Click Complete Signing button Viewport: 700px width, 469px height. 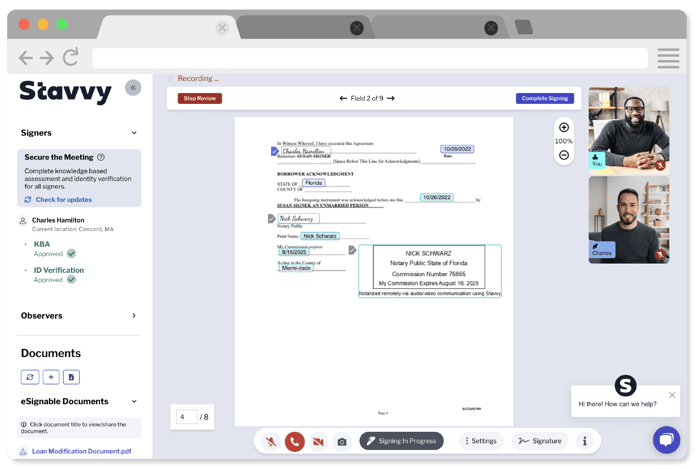coord(545,98)
